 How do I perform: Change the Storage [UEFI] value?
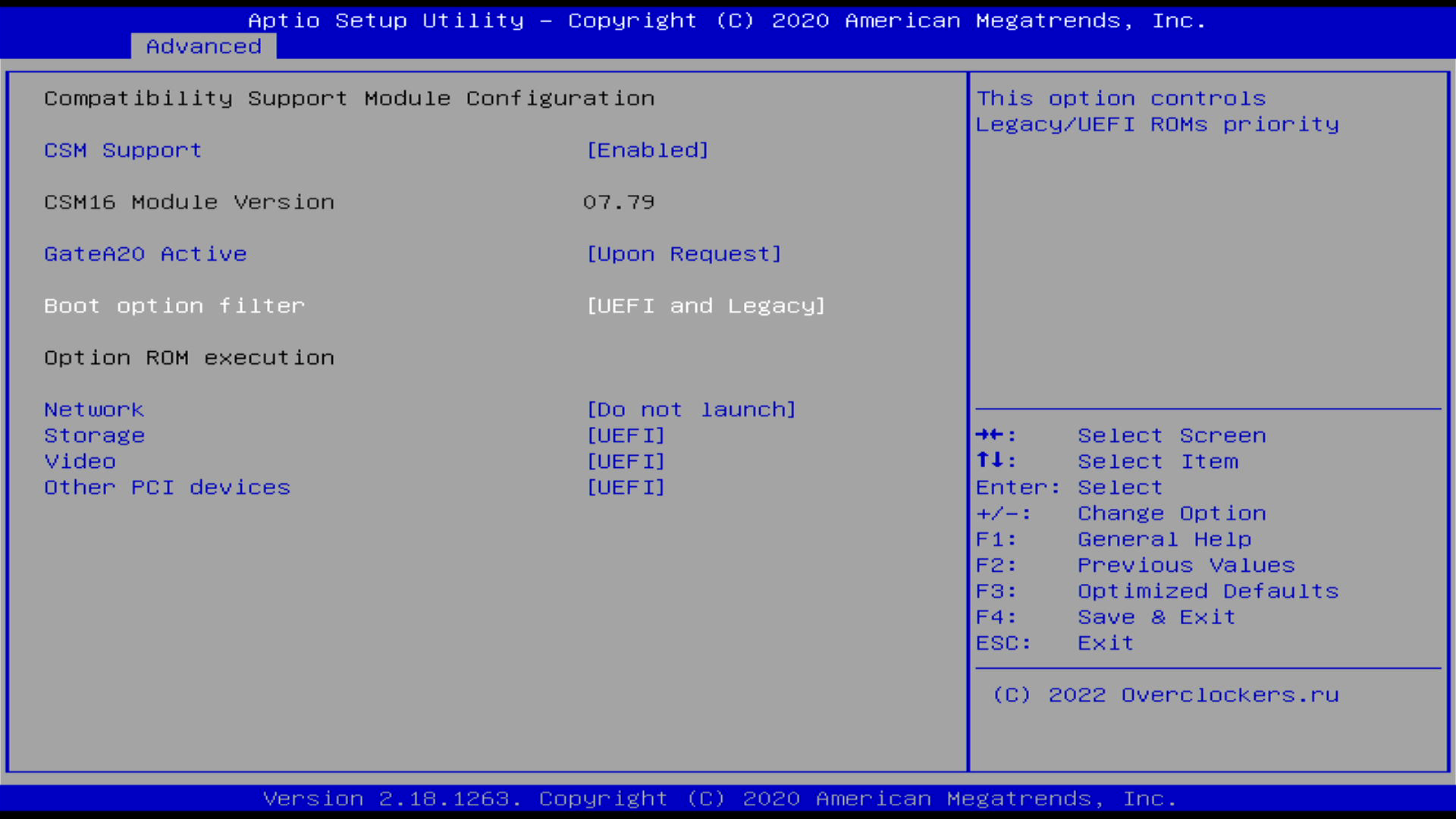coord(626,435)
